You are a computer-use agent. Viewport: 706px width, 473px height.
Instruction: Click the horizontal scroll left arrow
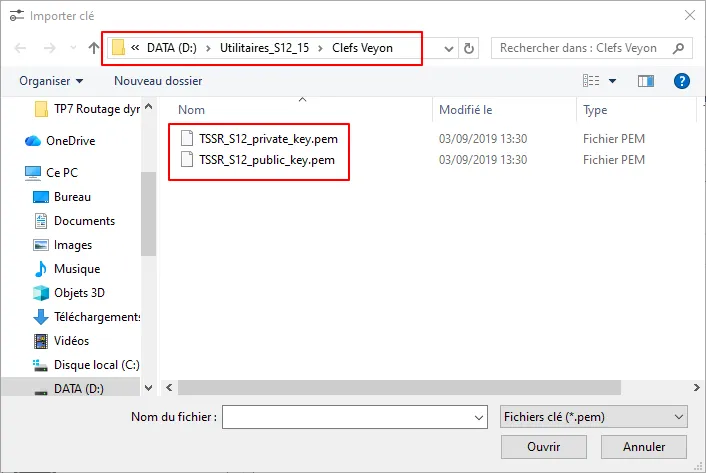pyautogui.click(x=169, y=387)
